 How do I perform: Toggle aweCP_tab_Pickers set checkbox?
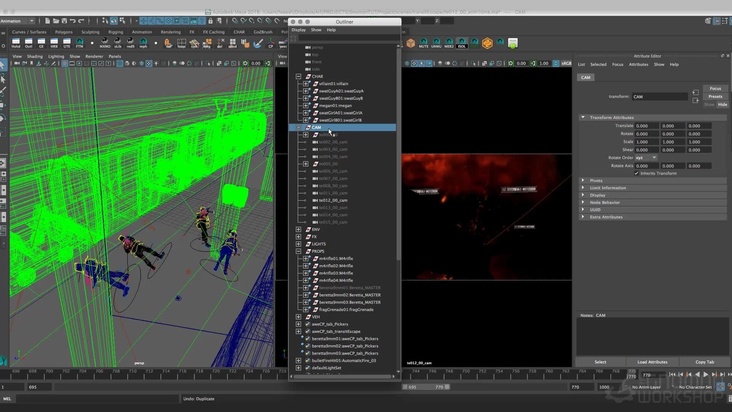(x=306, y=325)
